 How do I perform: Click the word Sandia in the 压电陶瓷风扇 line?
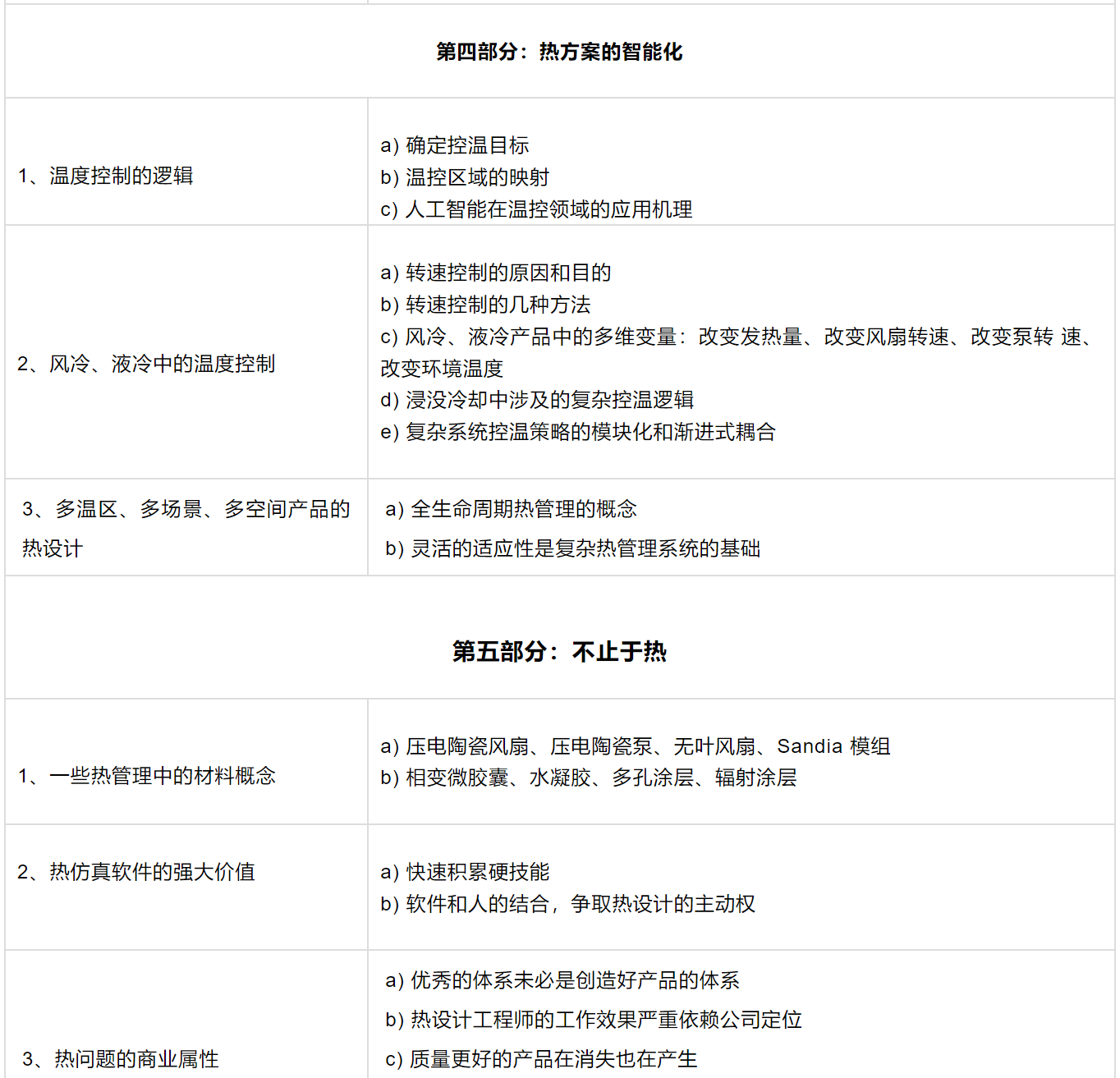point(810,746)
